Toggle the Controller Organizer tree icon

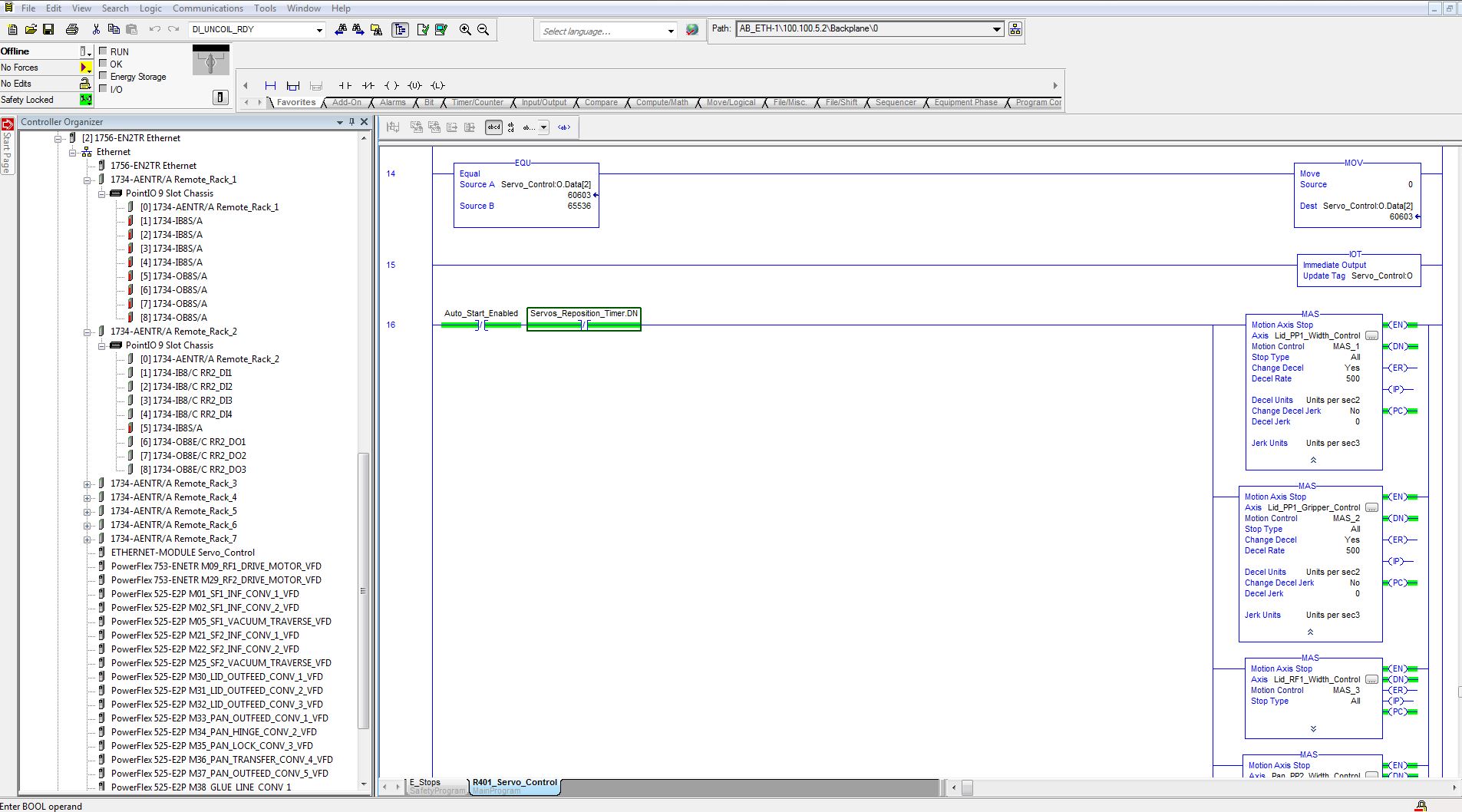[400, 29]
